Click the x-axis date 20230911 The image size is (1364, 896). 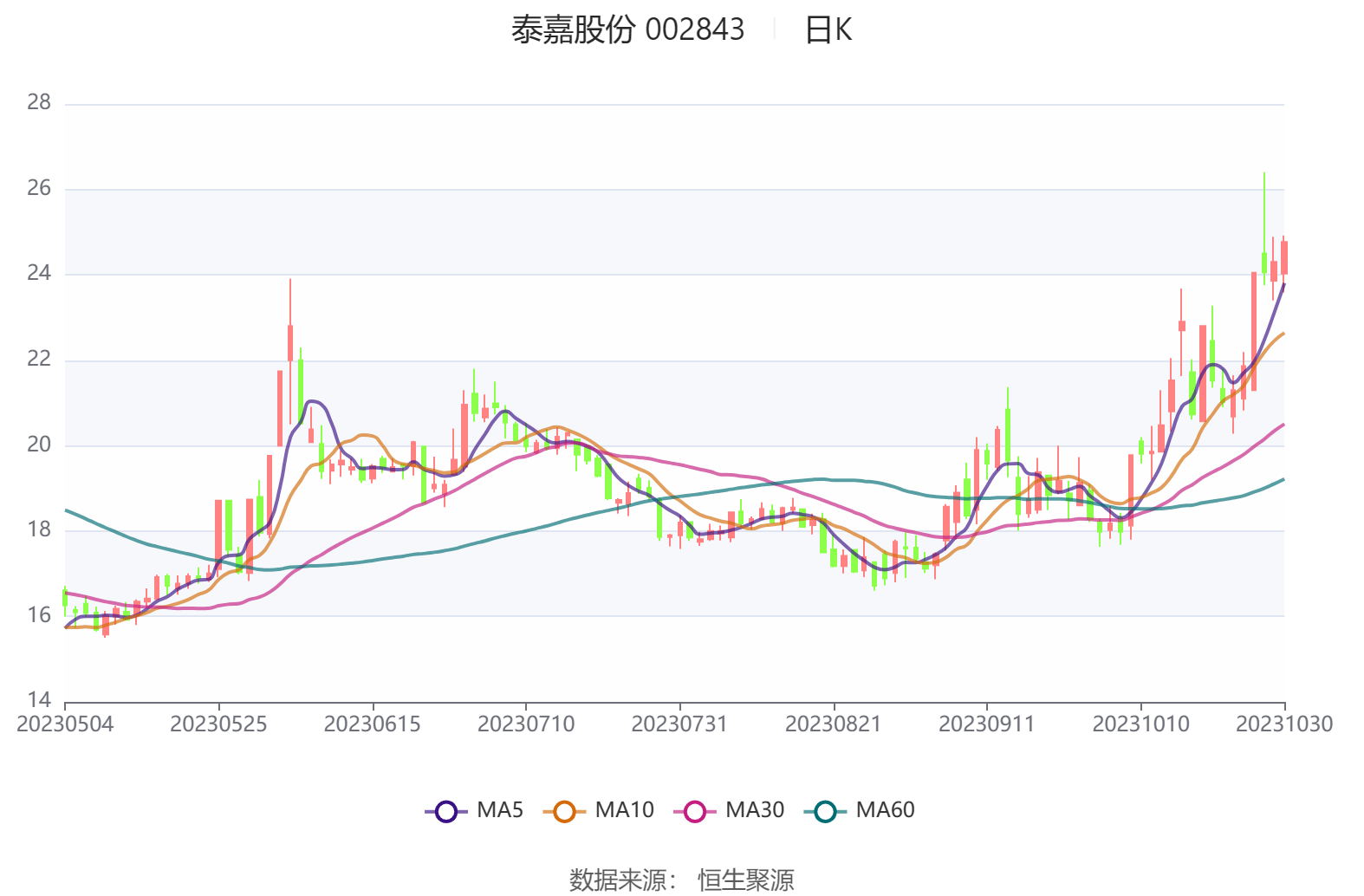[x=987, y=724]
